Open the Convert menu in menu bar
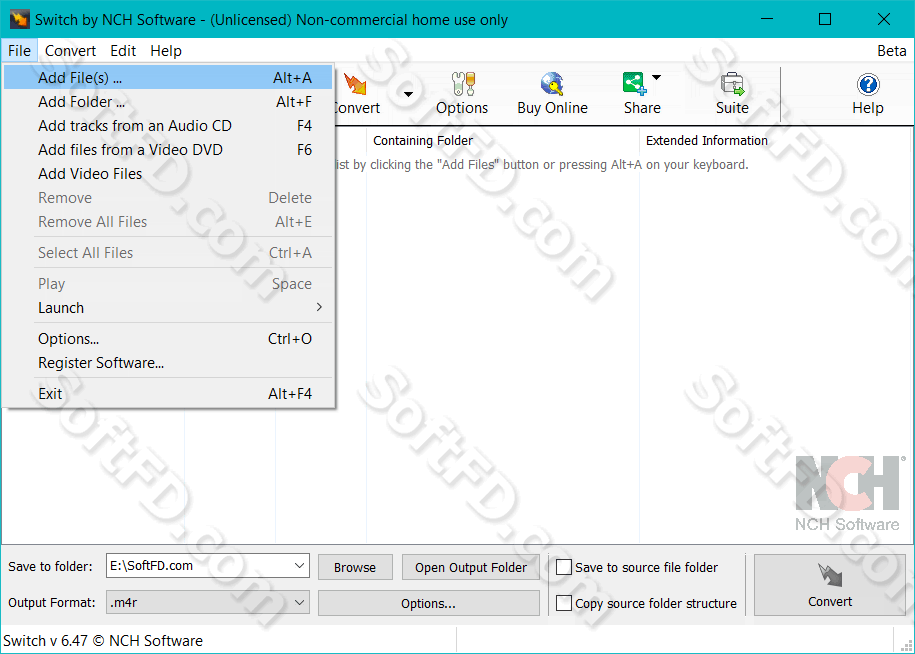915x654 pixels. 71,51
